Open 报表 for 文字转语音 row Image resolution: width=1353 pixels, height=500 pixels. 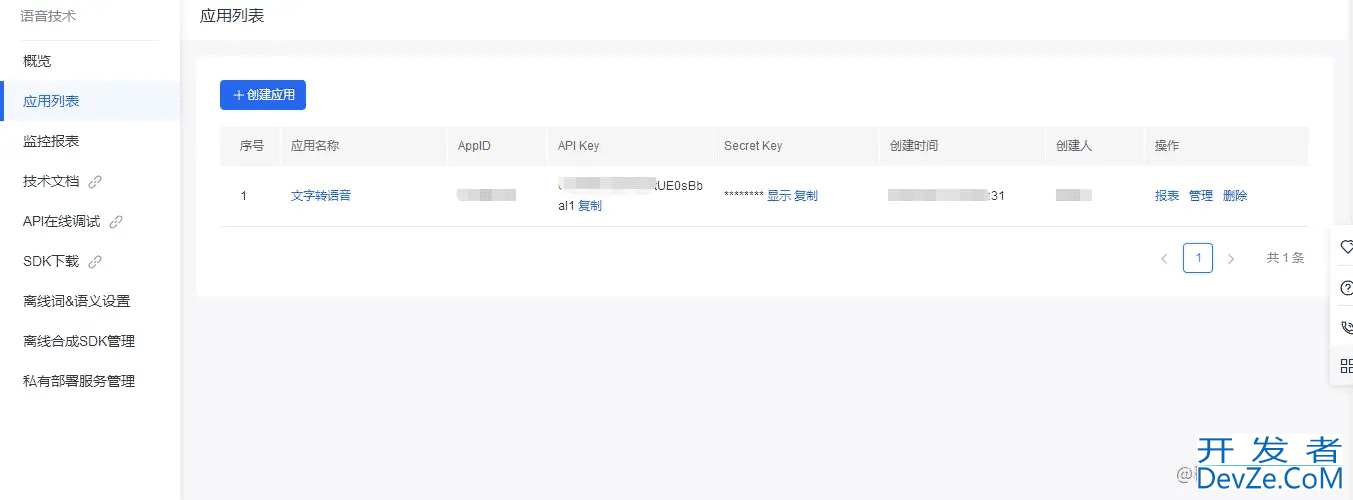click(1167, 196)
